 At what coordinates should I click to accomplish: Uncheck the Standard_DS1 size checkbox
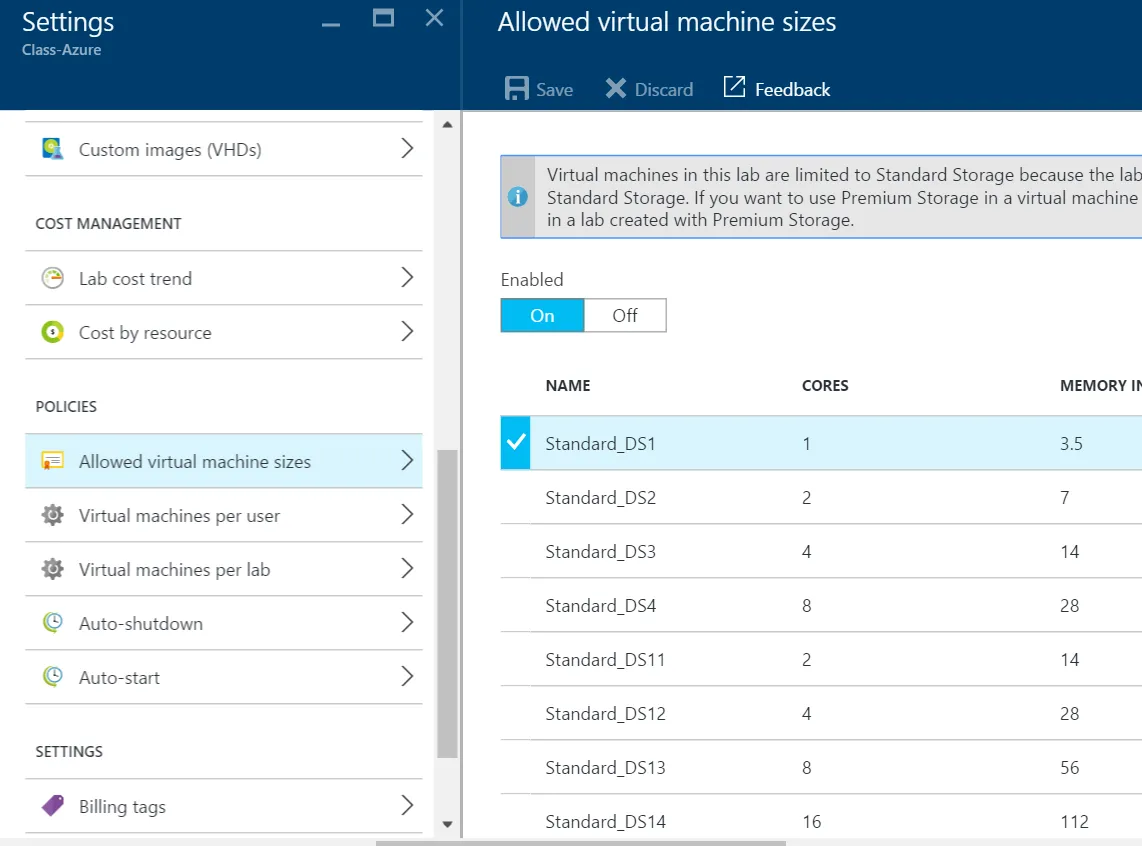coord(517,443)
